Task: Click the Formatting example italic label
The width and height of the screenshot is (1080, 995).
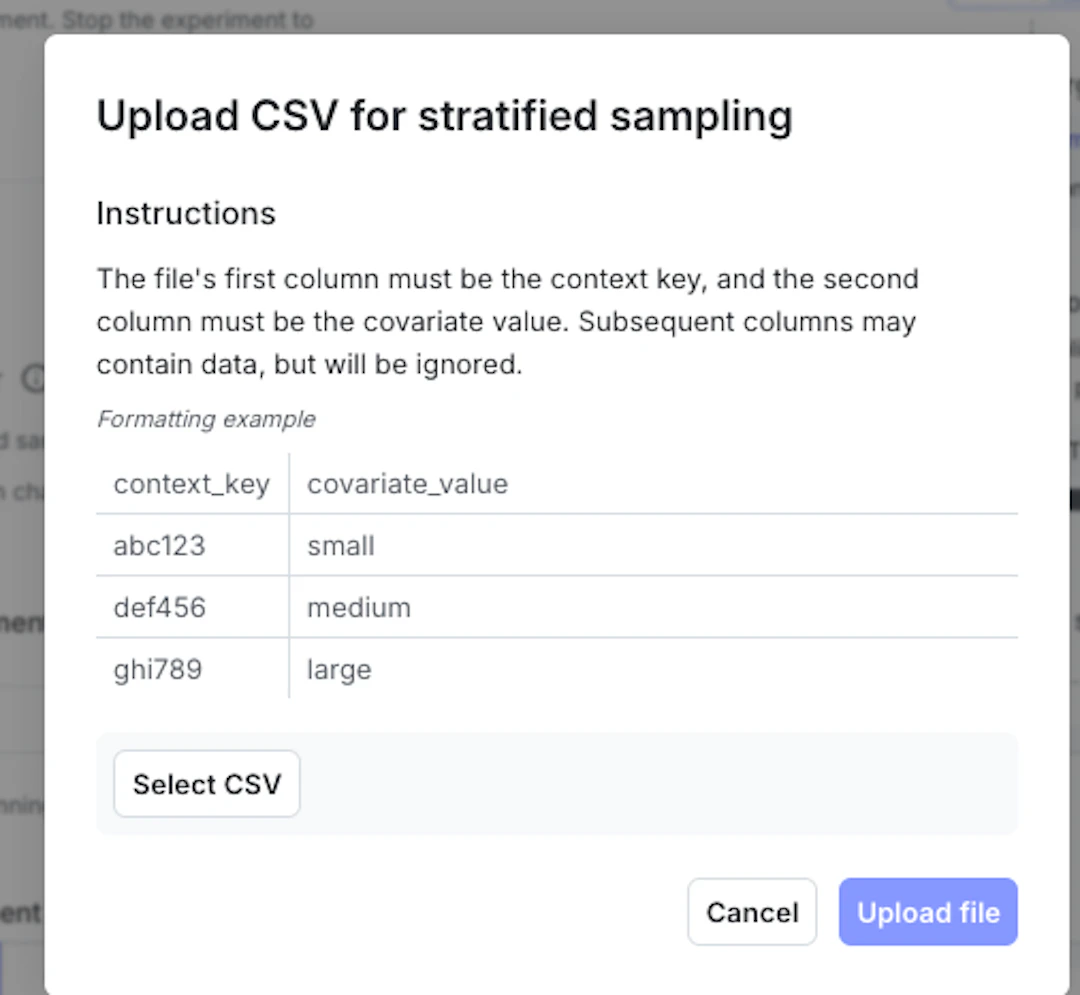Action: click(206, 419)
